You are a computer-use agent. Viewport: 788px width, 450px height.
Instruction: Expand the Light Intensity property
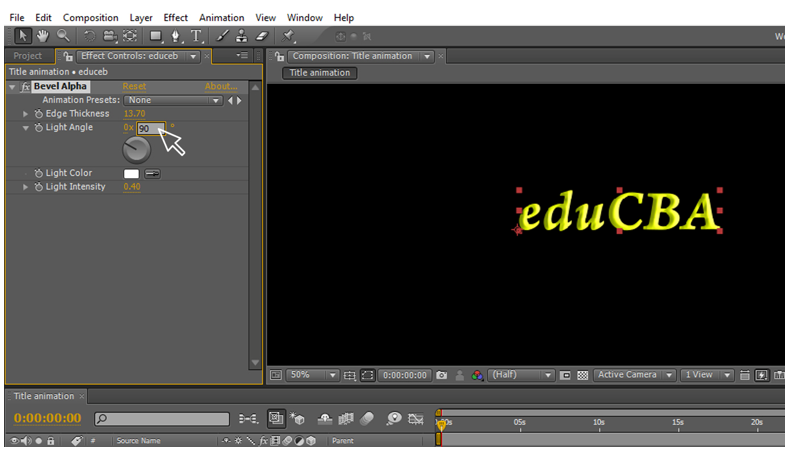click(25, 187)
